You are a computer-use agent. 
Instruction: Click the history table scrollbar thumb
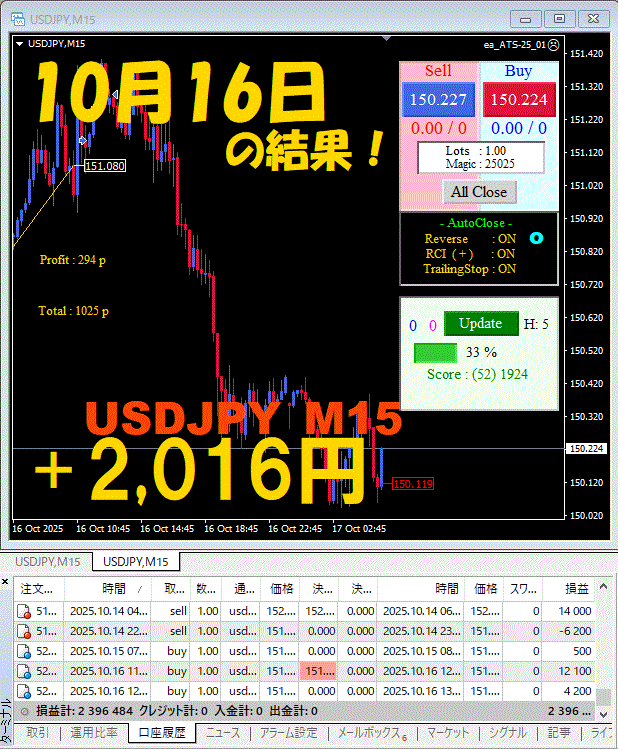(x=603, y=697)
